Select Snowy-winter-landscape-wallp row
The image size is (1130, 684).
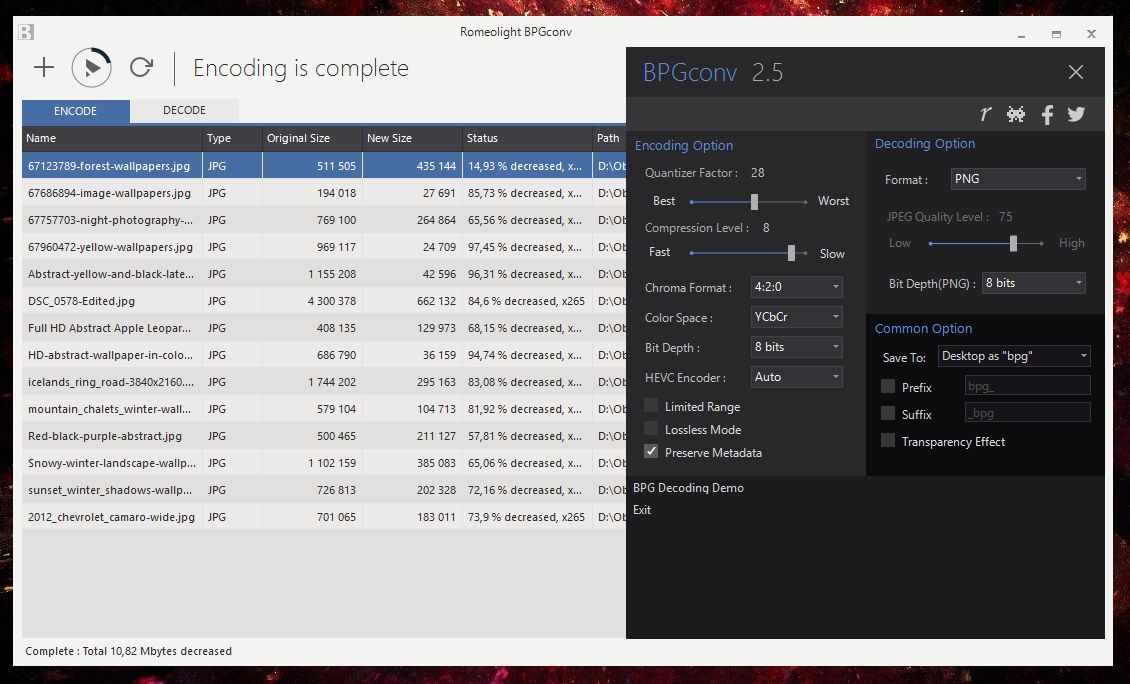coord(324,463)
